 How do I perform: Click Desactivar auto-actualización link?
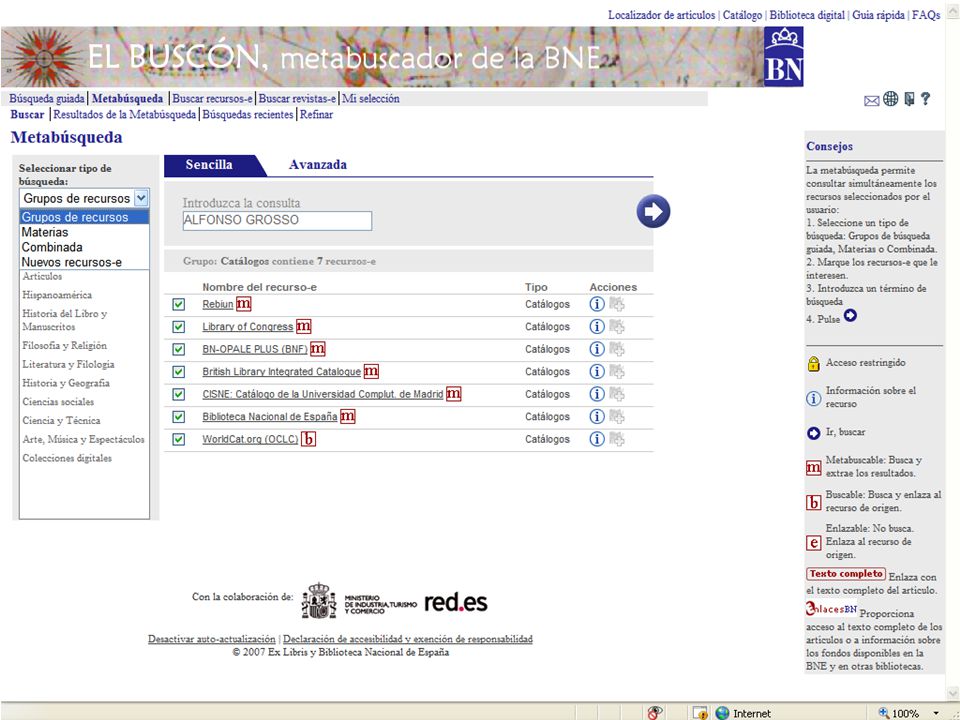[212, 639]
